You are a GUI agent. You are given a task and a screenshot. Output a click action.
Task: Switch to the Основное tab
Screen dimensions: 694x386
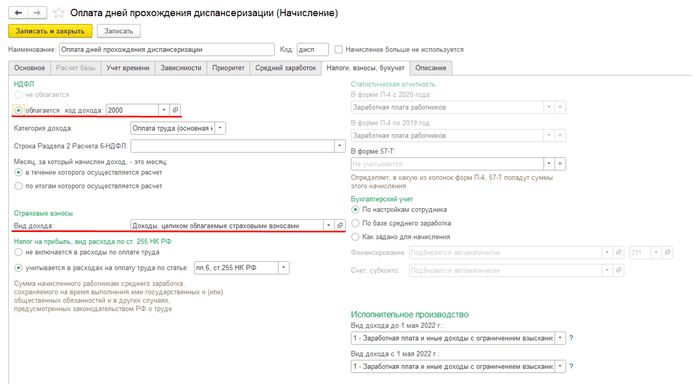pos(29,68)
